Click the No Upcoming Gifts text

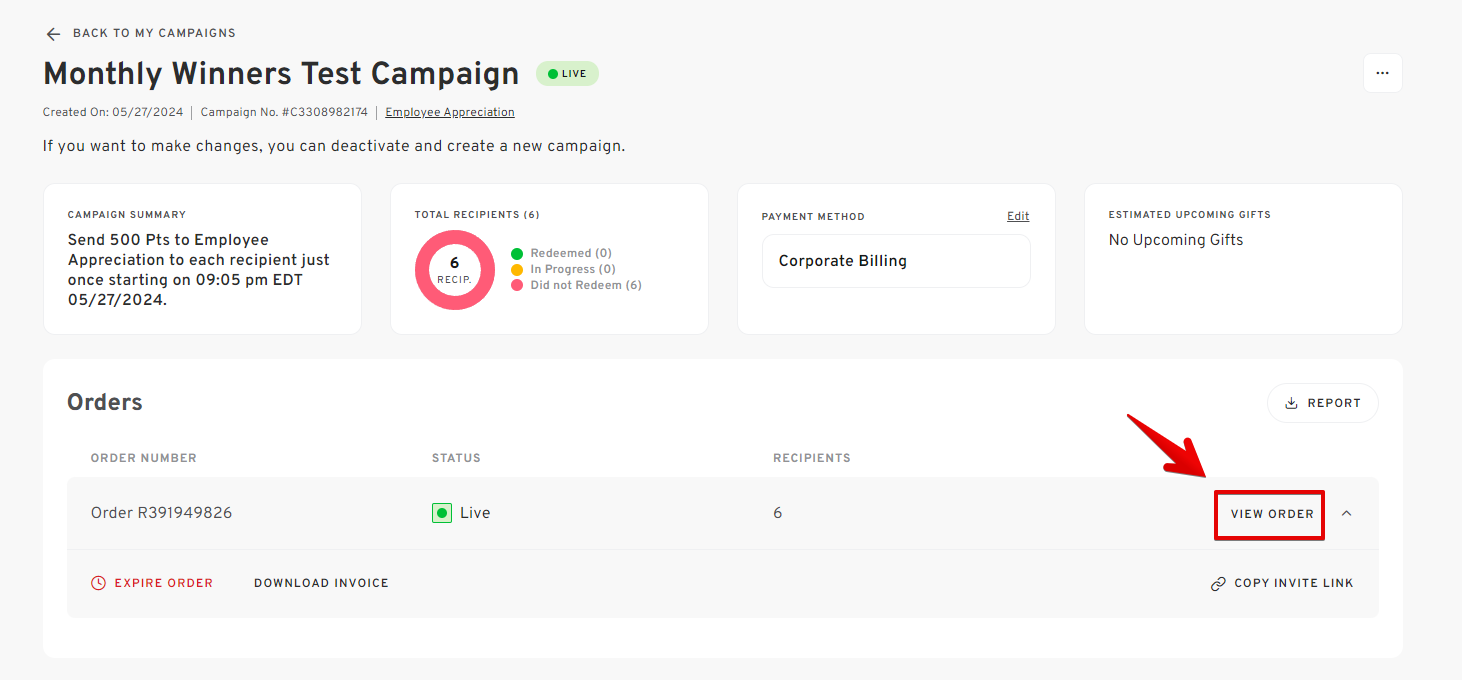[1176, 240]
